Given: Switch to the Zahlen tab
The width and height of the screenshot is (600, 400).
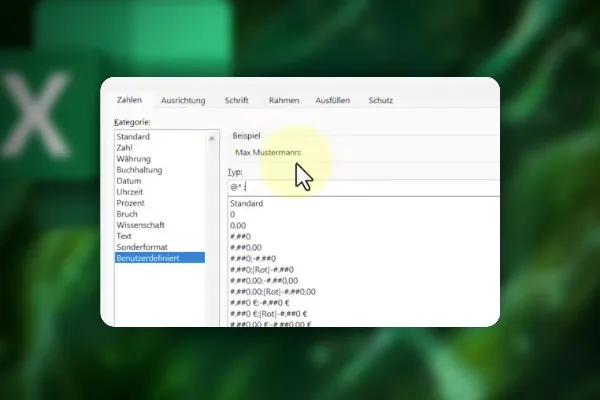Looking at the screenshot, I should tap(129, 100).
